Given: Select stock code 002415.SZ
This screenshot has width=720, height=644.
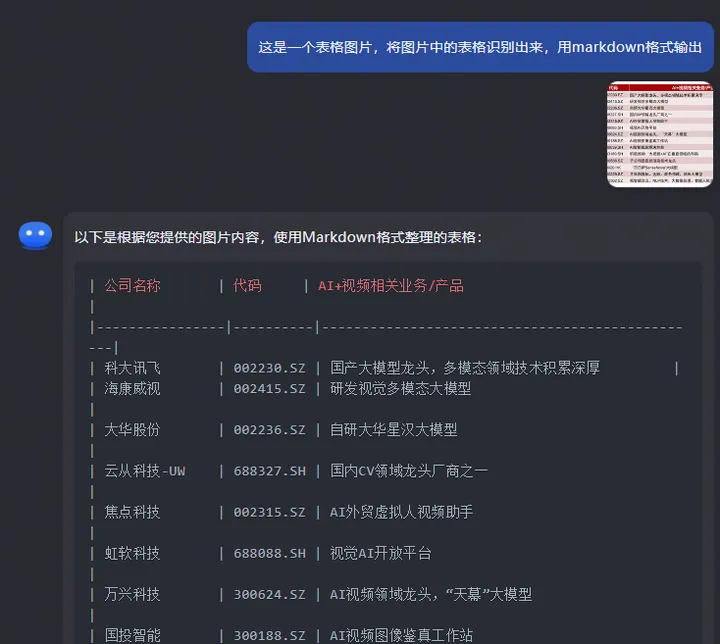Looking at the screenshot, I should [x=269, y=389].
